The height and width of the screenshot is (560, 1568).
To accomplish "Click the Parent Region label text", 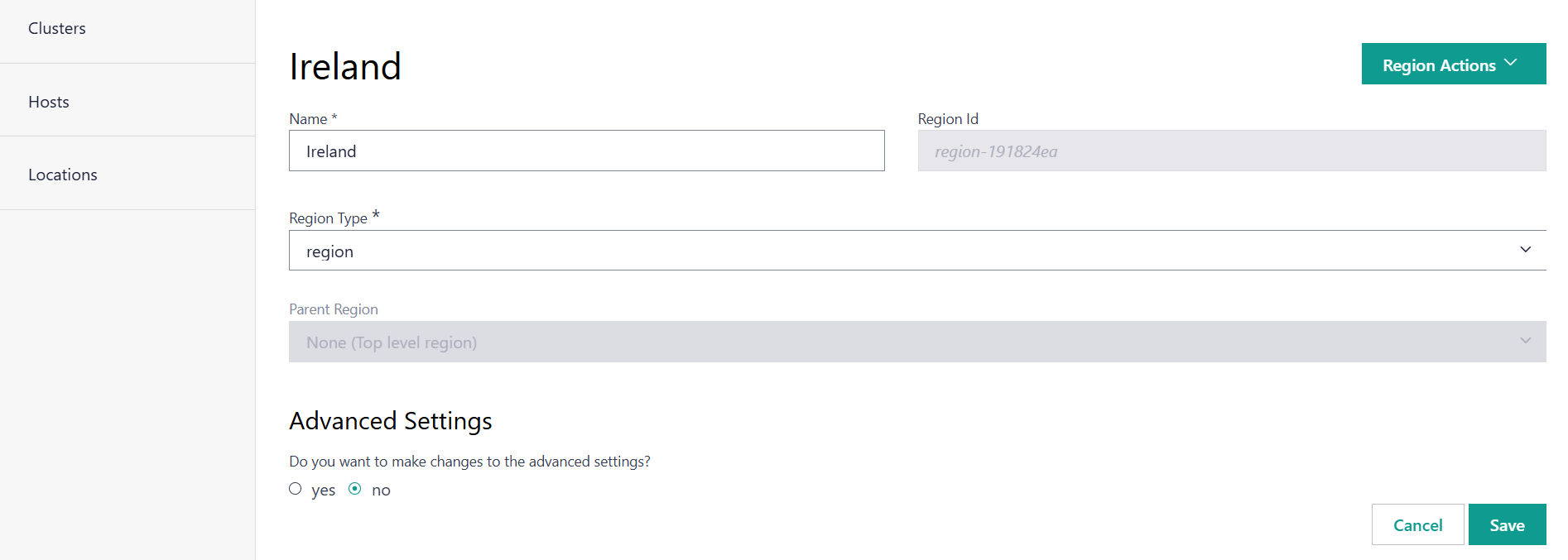I will 334,309.
